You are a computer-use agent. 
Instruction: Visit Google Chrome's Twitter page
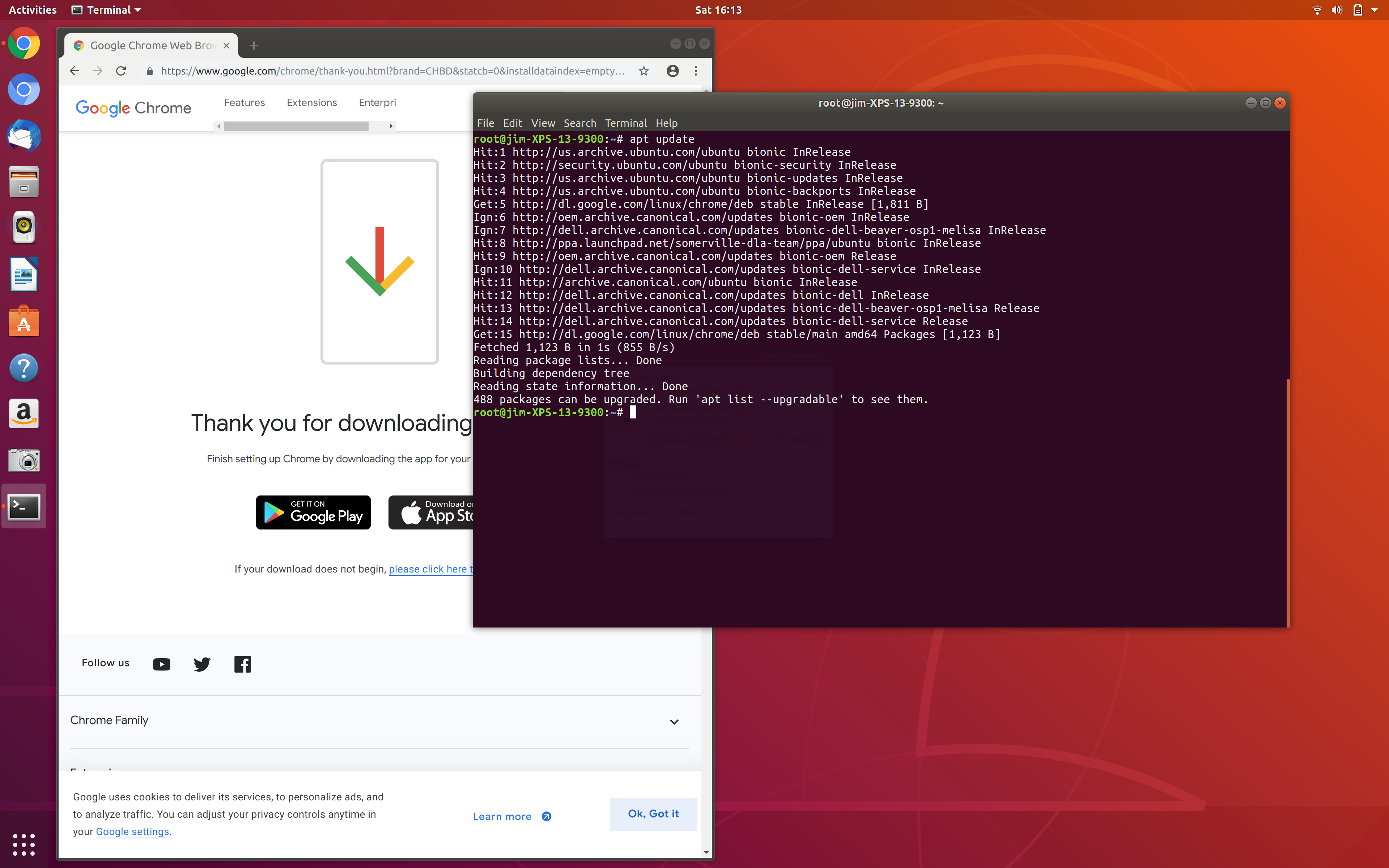click(x=202, y=664)
